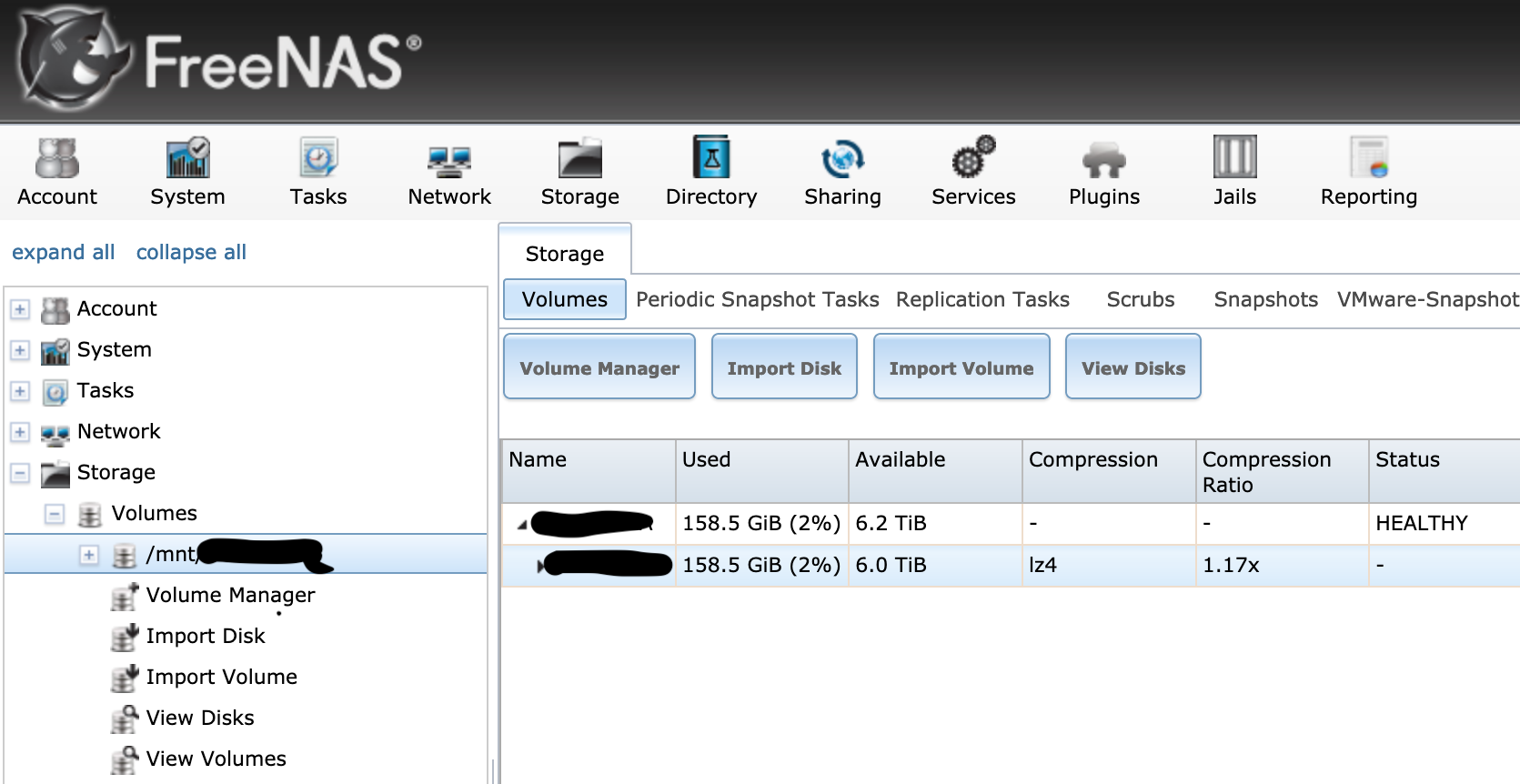Click the Import Volume button
The image size is (1520, 784).
[961, 367]
